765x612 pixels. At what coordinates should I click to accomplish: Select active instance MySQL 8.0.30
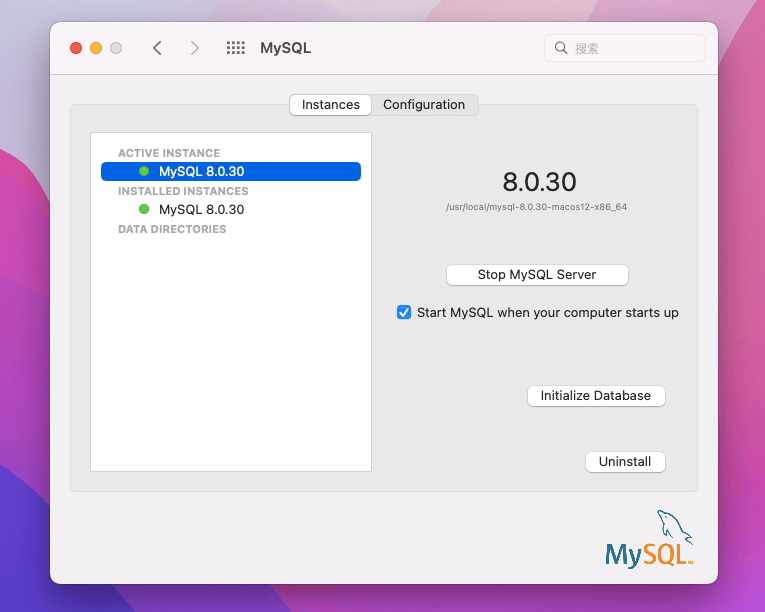tap(231, 171)
